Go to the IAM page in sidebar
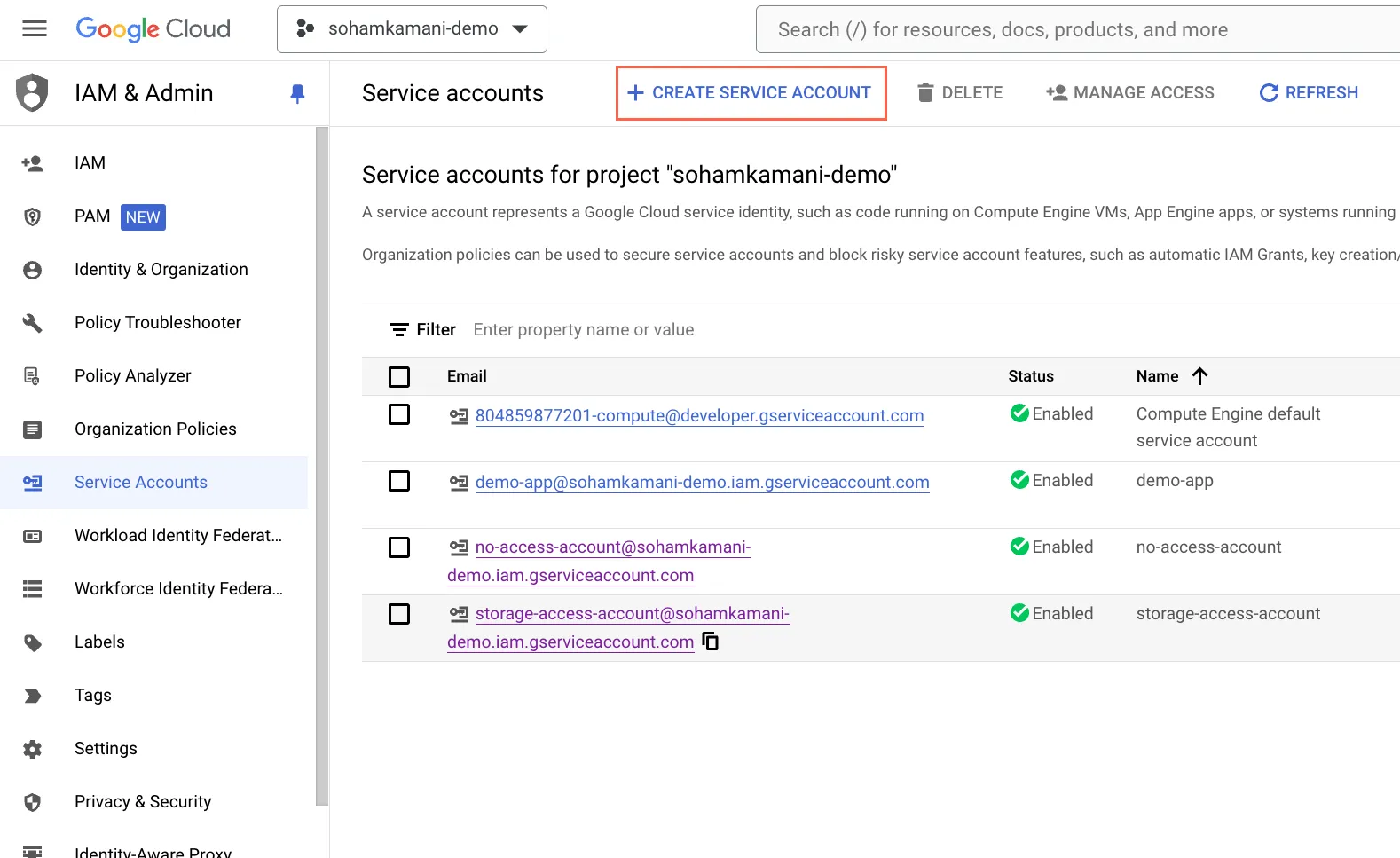The image size is (1400, 858). pos(90,163)
